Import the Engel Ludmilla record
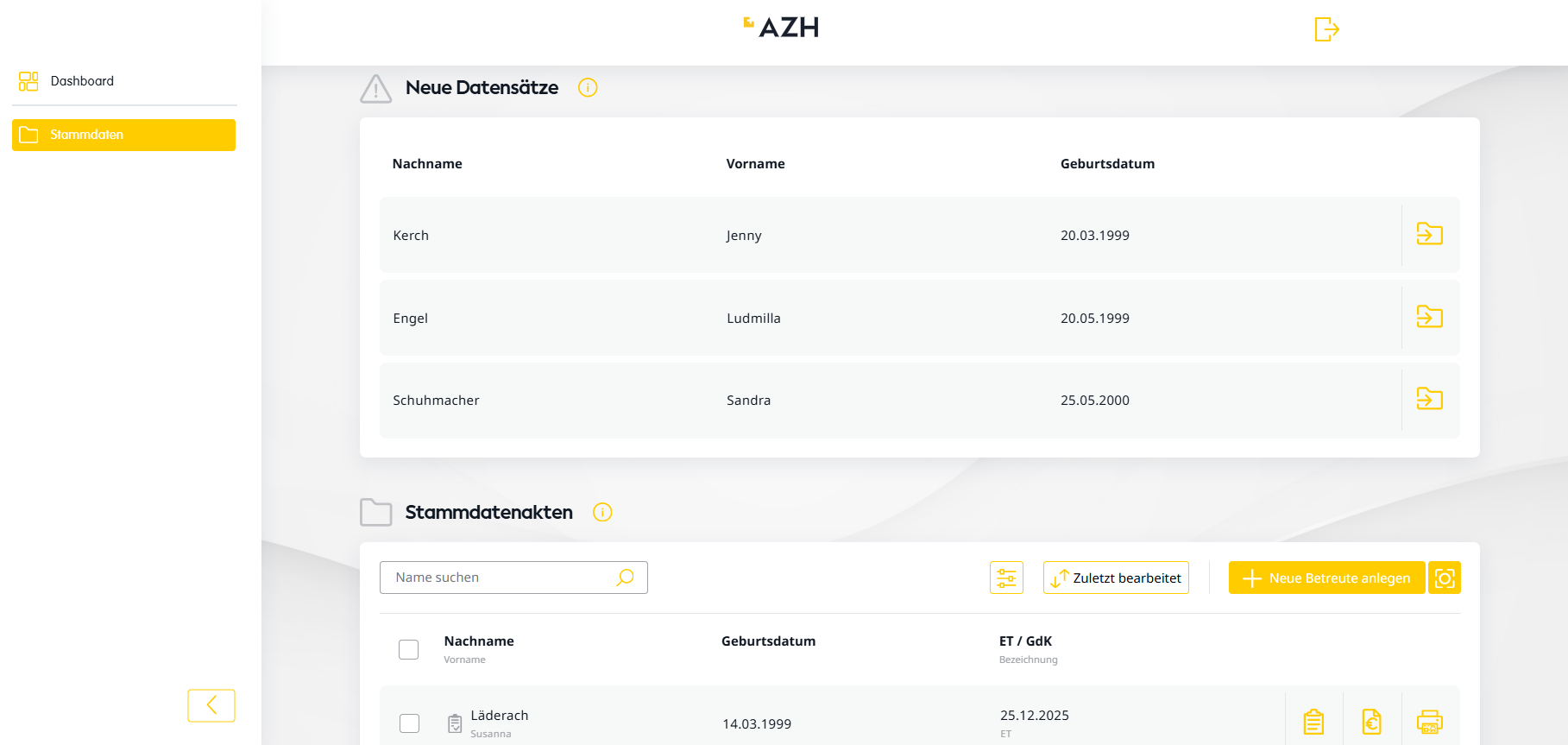Screen dimensions: 1568x745 coord(1429,317)
